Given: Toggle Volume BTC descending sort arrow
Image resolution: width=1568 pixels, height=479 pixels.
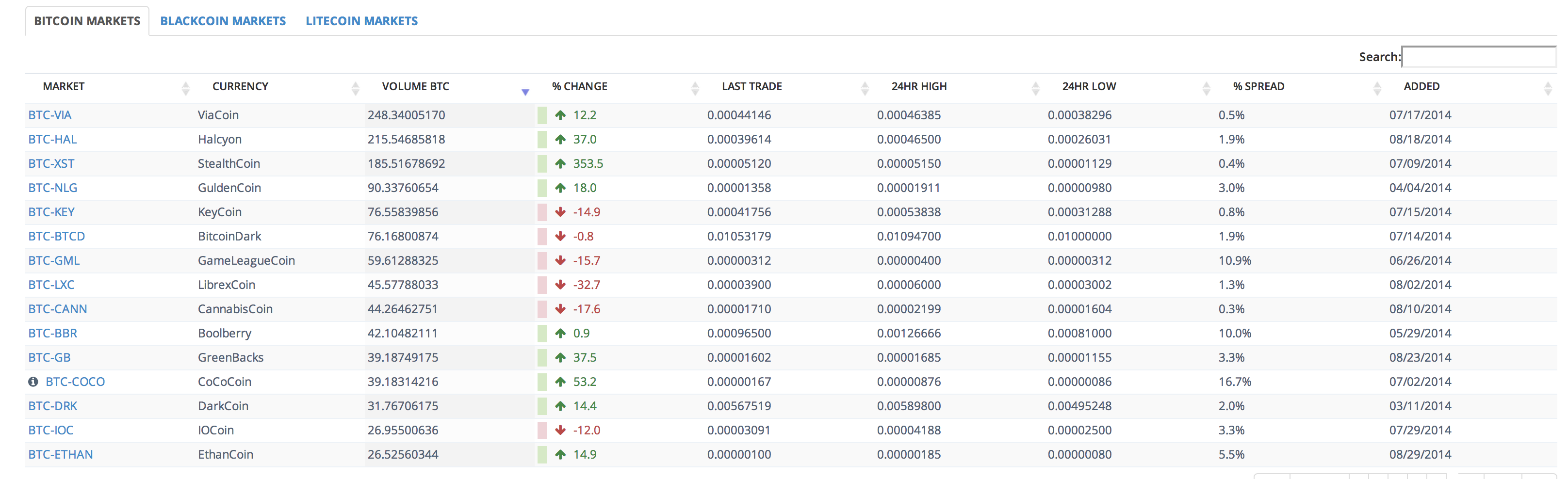Looking at the screenshot, I should click(x=525, y=92).
